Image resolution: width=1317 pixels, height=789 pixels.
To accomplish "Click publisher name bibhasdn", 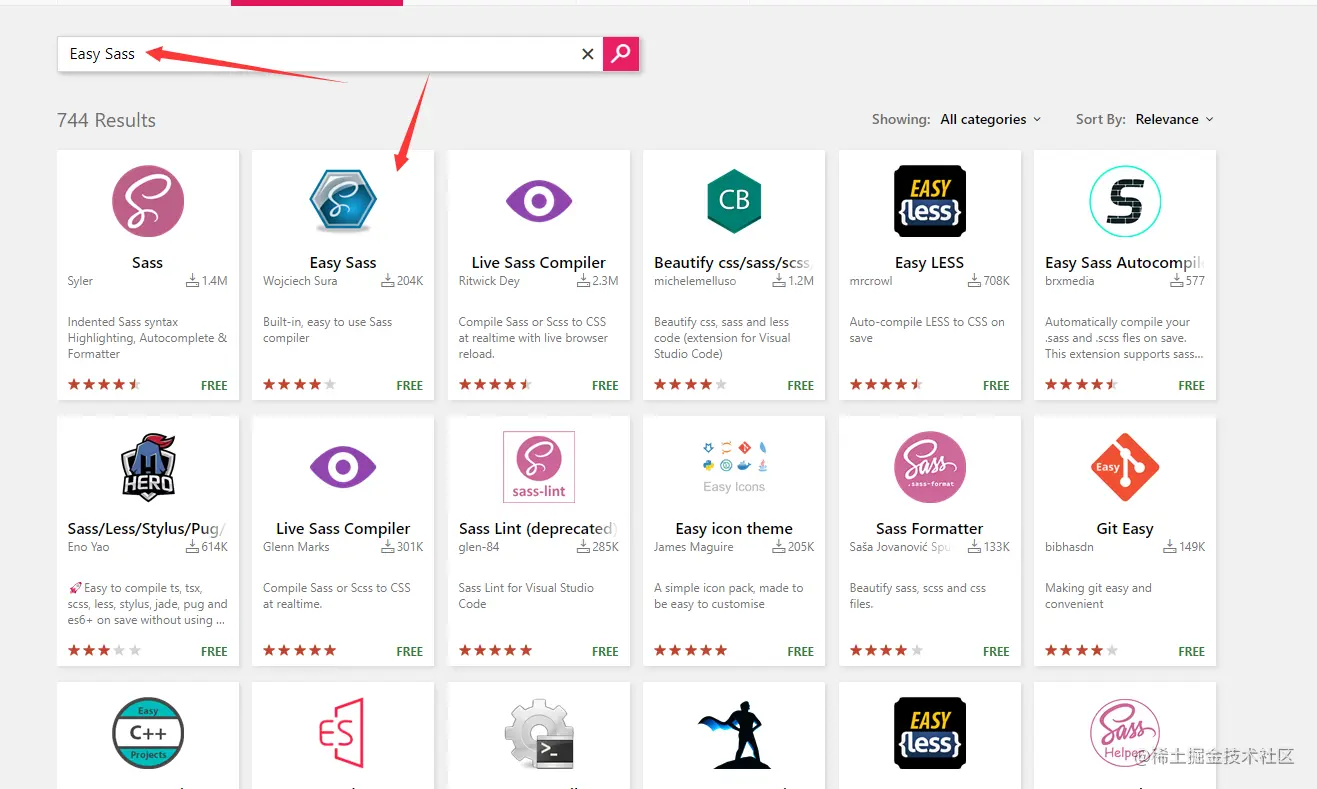I will click(x=1069, y=547).
